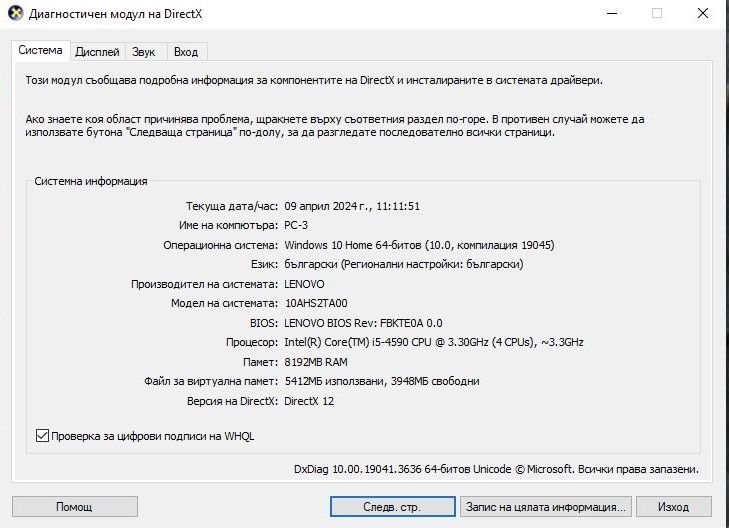Click the processor value Intel Core i5-4590

[x=433, y=342]
